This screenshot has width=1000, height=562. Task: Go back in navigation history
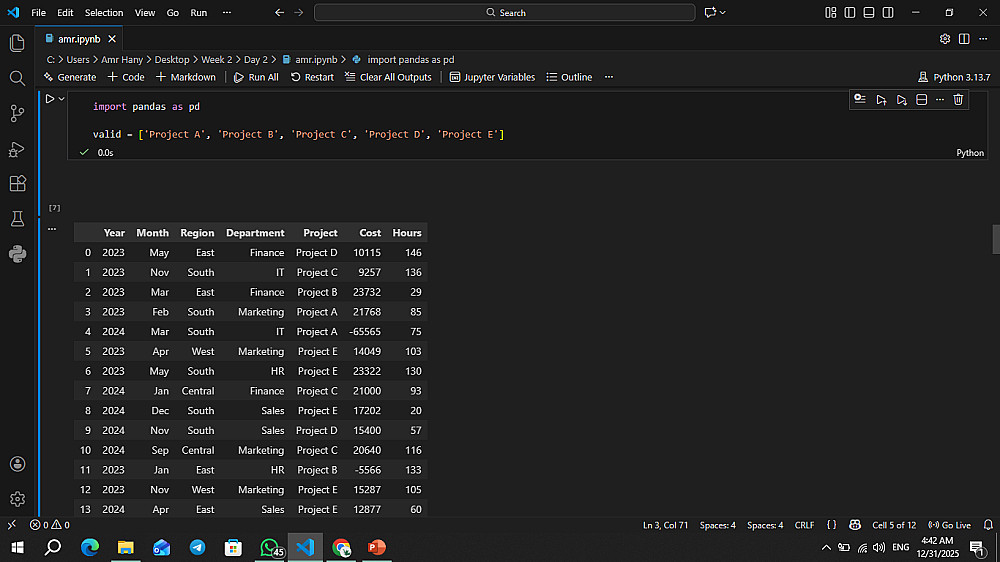(x=279, y=13)
